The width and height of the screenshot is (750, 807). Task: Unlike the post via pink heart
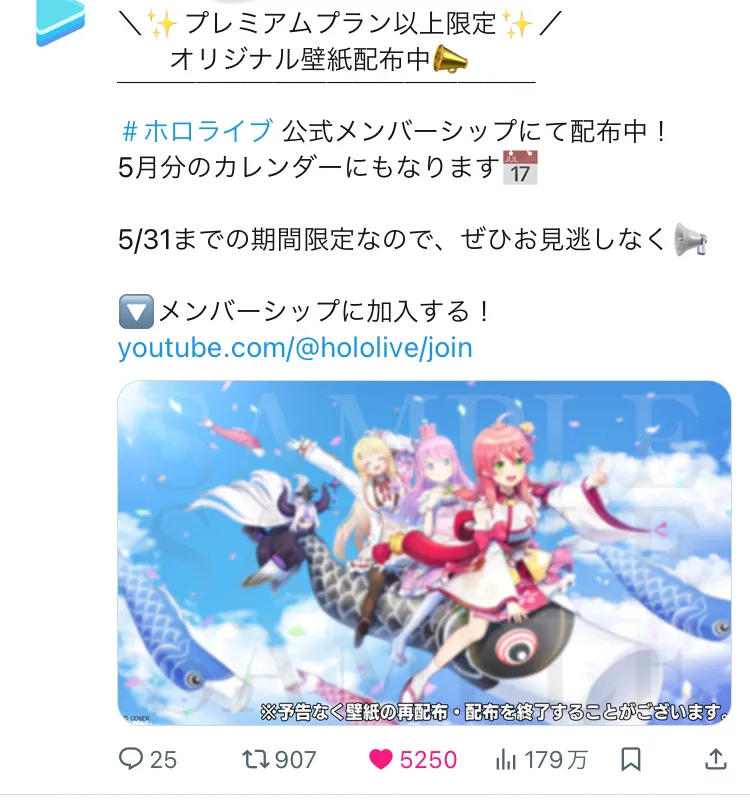pyautogui.click(x=381, y=759)
